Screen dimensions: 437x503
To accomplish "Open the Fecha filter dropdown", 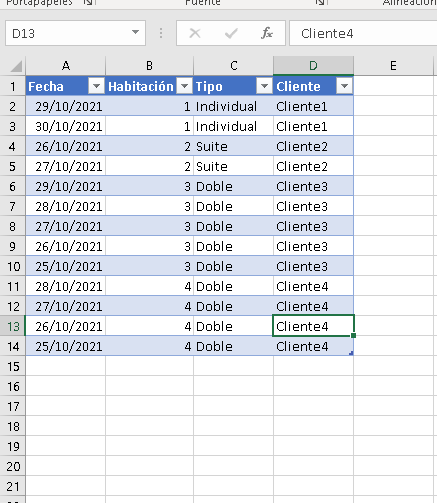I will point(96,86).
